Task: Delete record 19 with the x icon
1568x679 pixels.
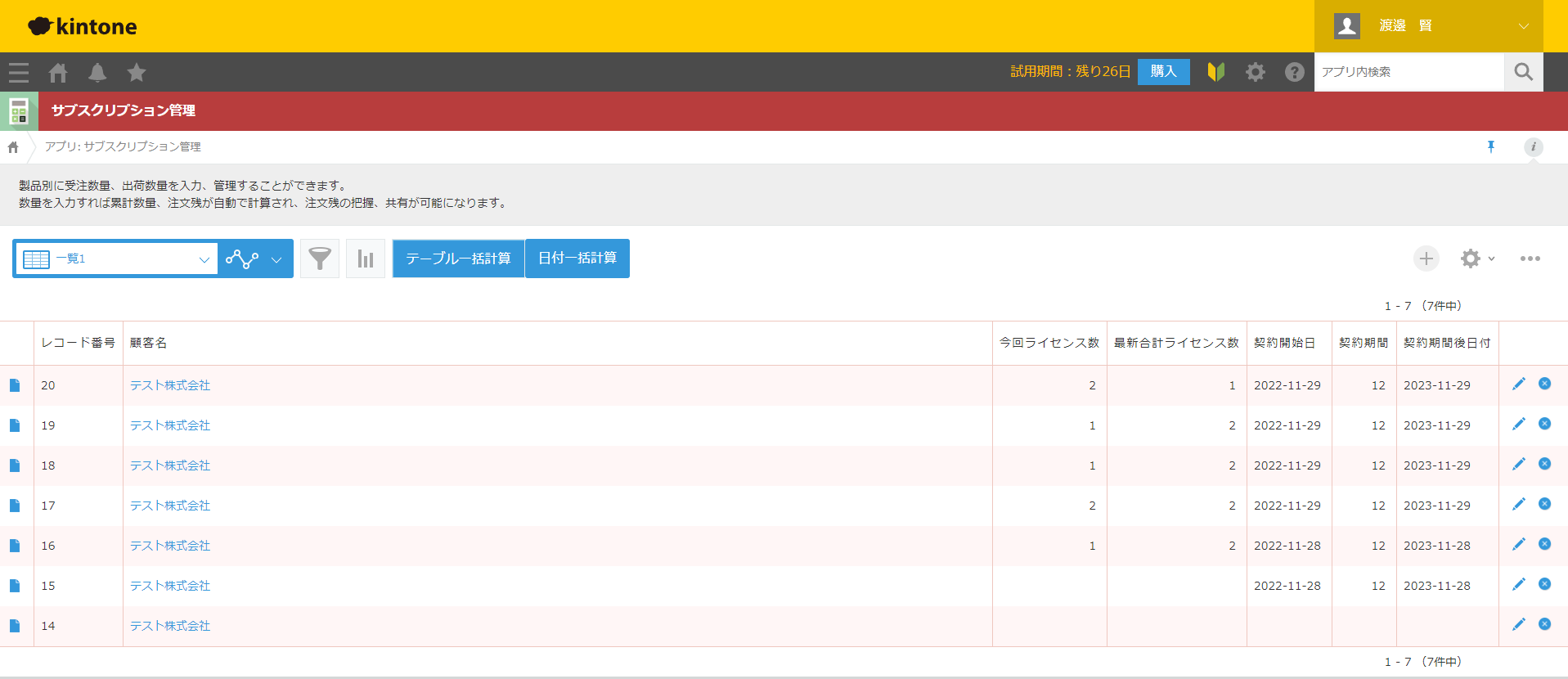Action: [1544, 424]
